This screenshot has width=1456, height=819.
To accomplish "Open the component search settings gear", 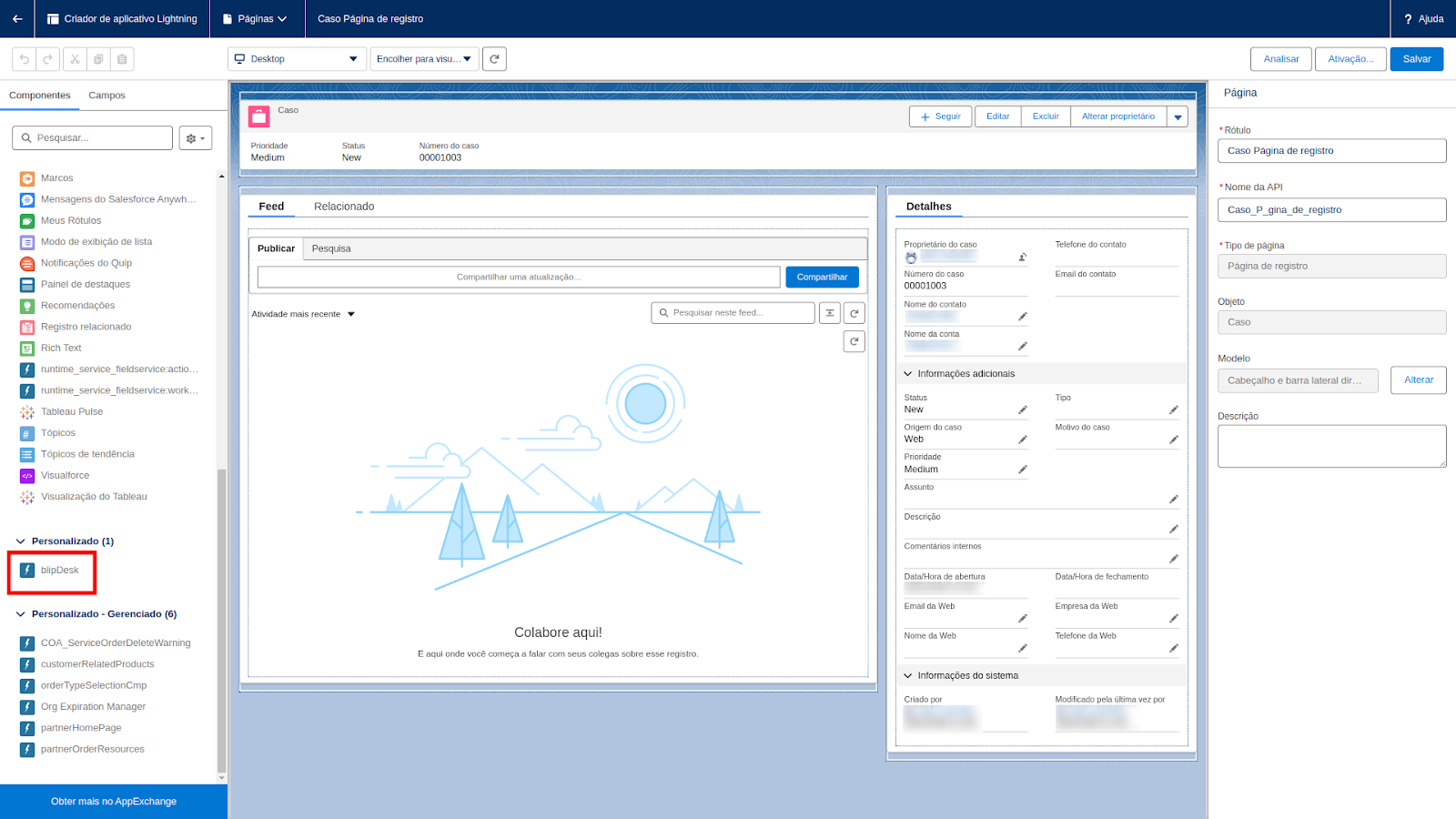I will (195, 138).
